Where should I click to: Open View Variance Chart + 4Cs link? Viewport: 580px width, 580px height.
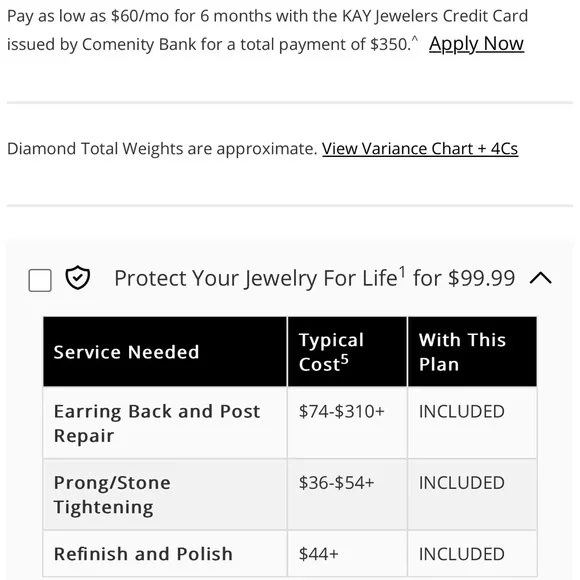(x=420, y=149)
